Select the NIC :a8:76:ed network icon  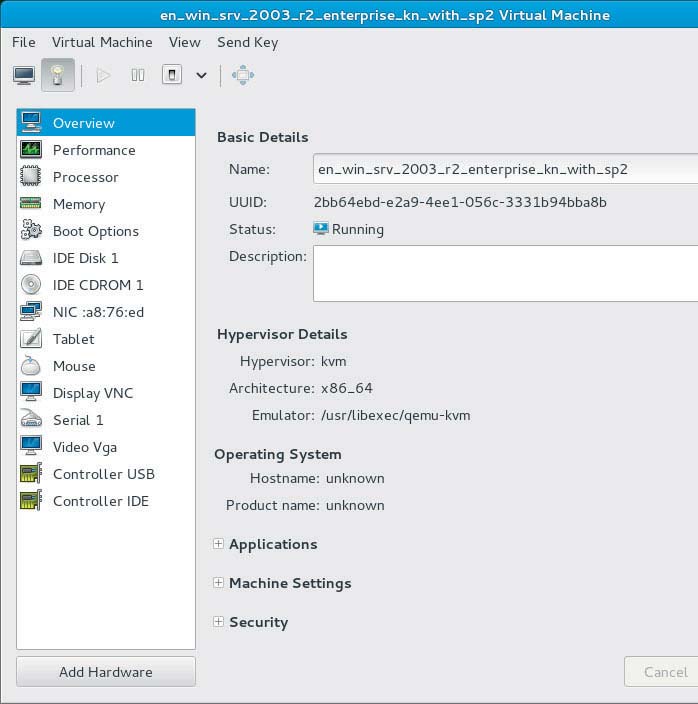pos(31,312)
